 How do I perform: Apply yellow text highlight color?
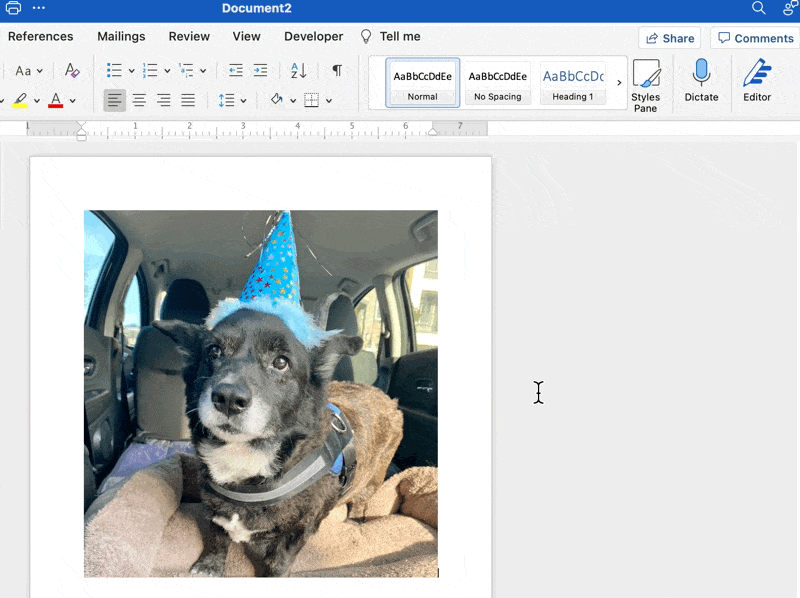pyautogui.click(x=20, y=99)
